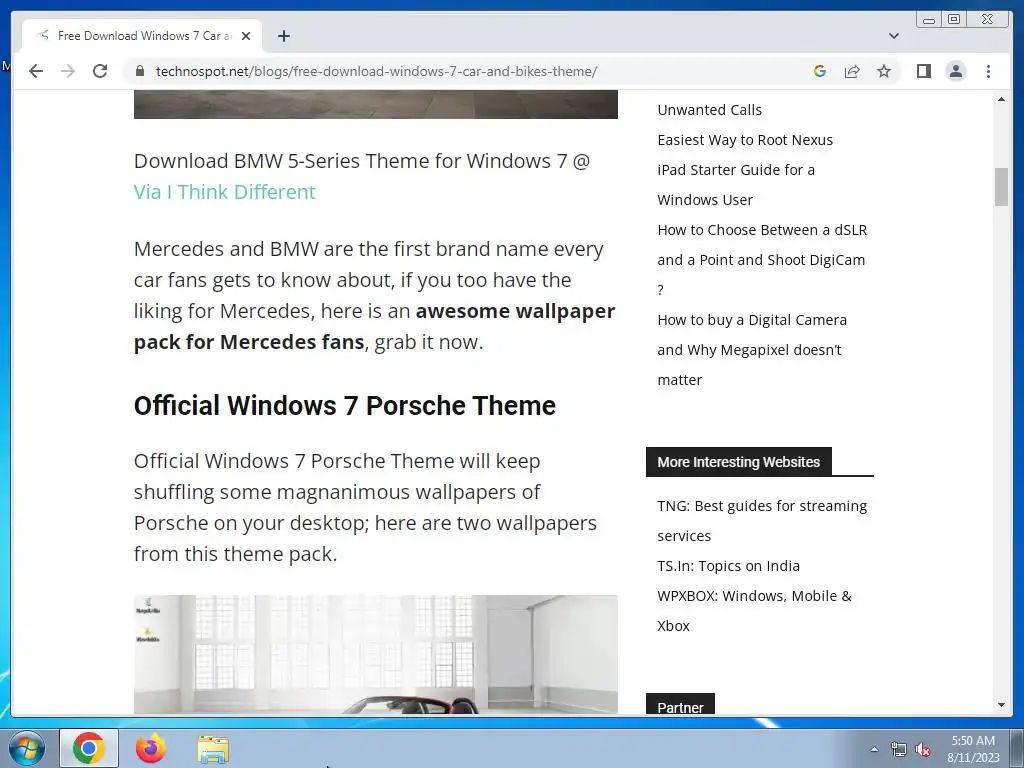
Task: Click Chrome in the taskbar
Action: (x=89, y=748)
